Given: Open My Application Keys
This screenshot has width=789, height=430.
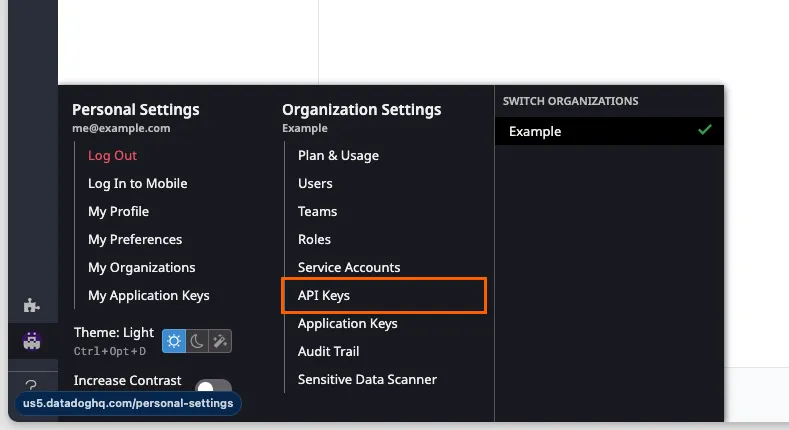Looking at the screenshot, I should (148, 296).
